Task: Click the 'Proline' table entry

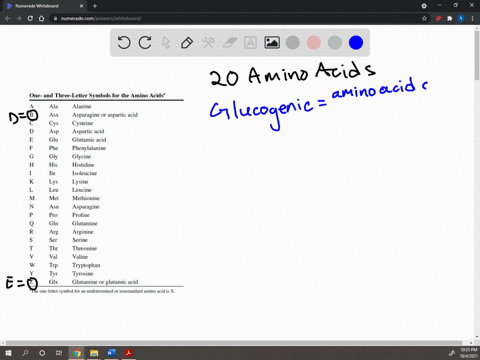Action: pos(81,215)
